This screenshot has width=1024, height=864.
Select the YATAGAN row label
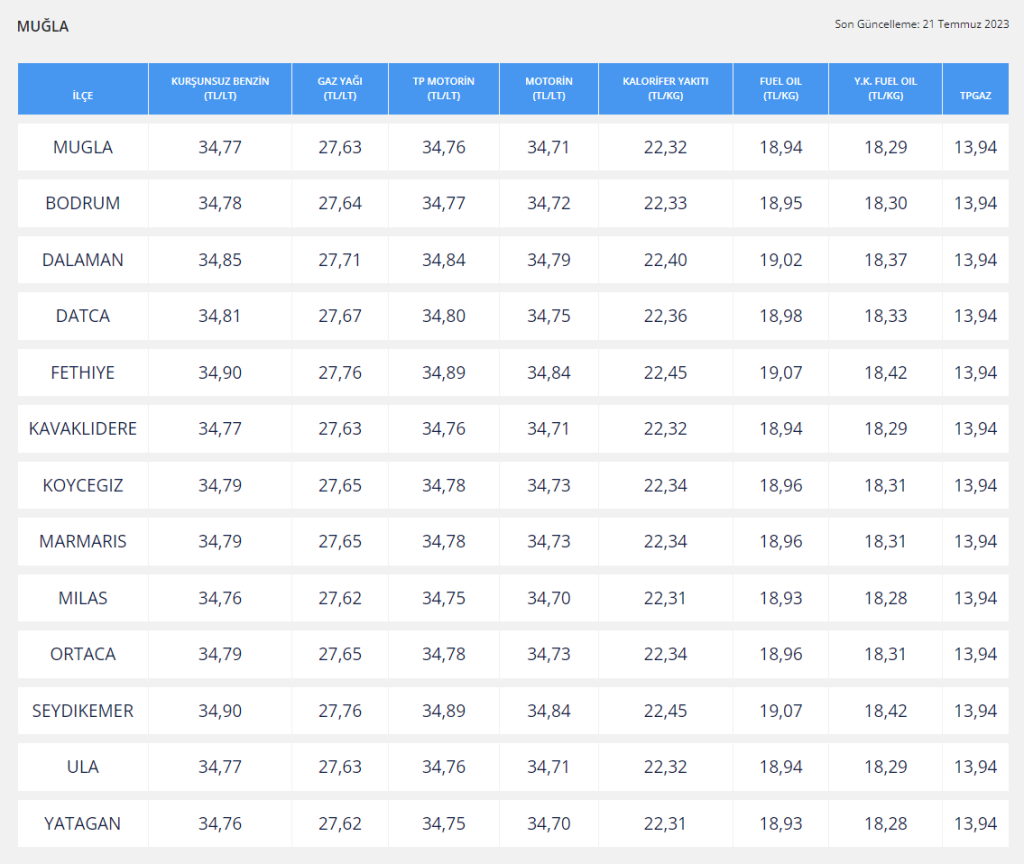(x=83, y=824)
